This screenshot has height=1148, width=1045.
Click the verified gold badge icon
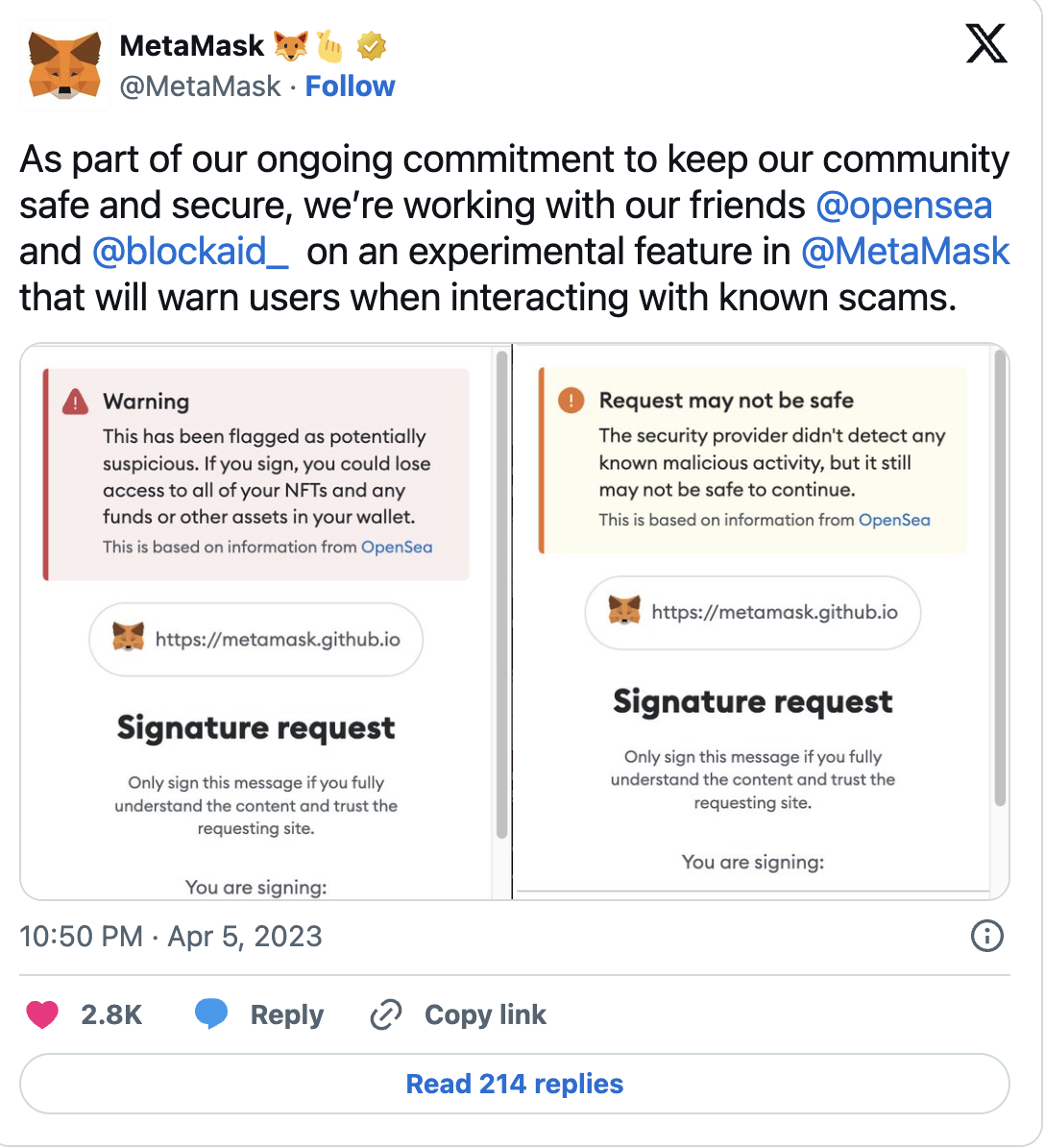372,45
